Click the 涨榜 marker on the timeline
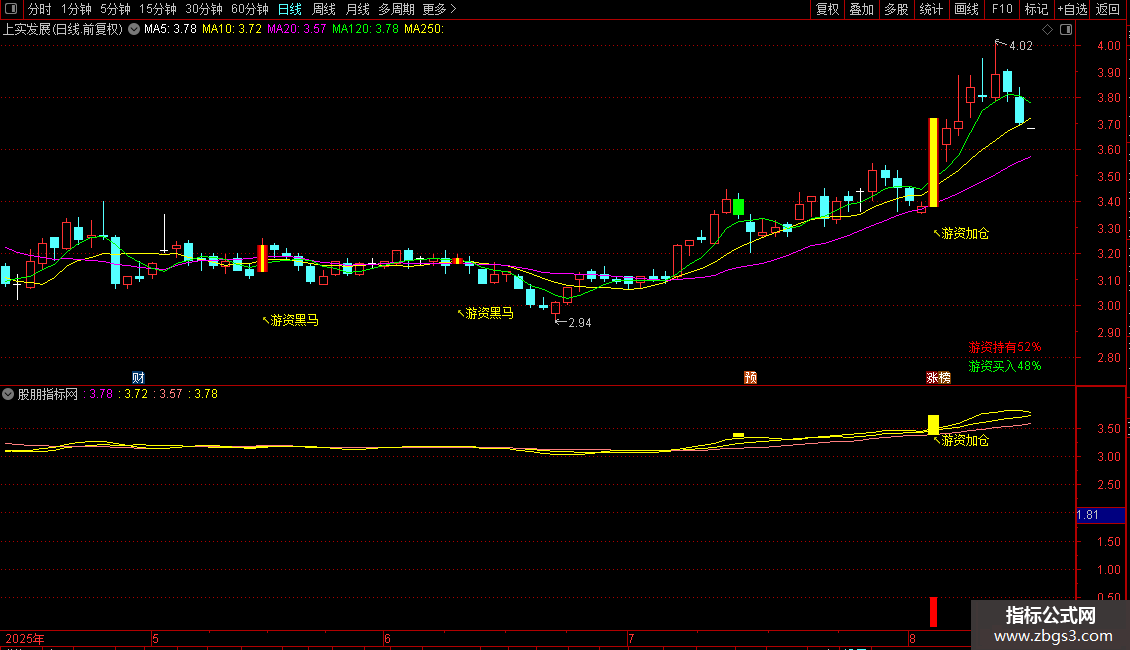 [x=938, y=378]
